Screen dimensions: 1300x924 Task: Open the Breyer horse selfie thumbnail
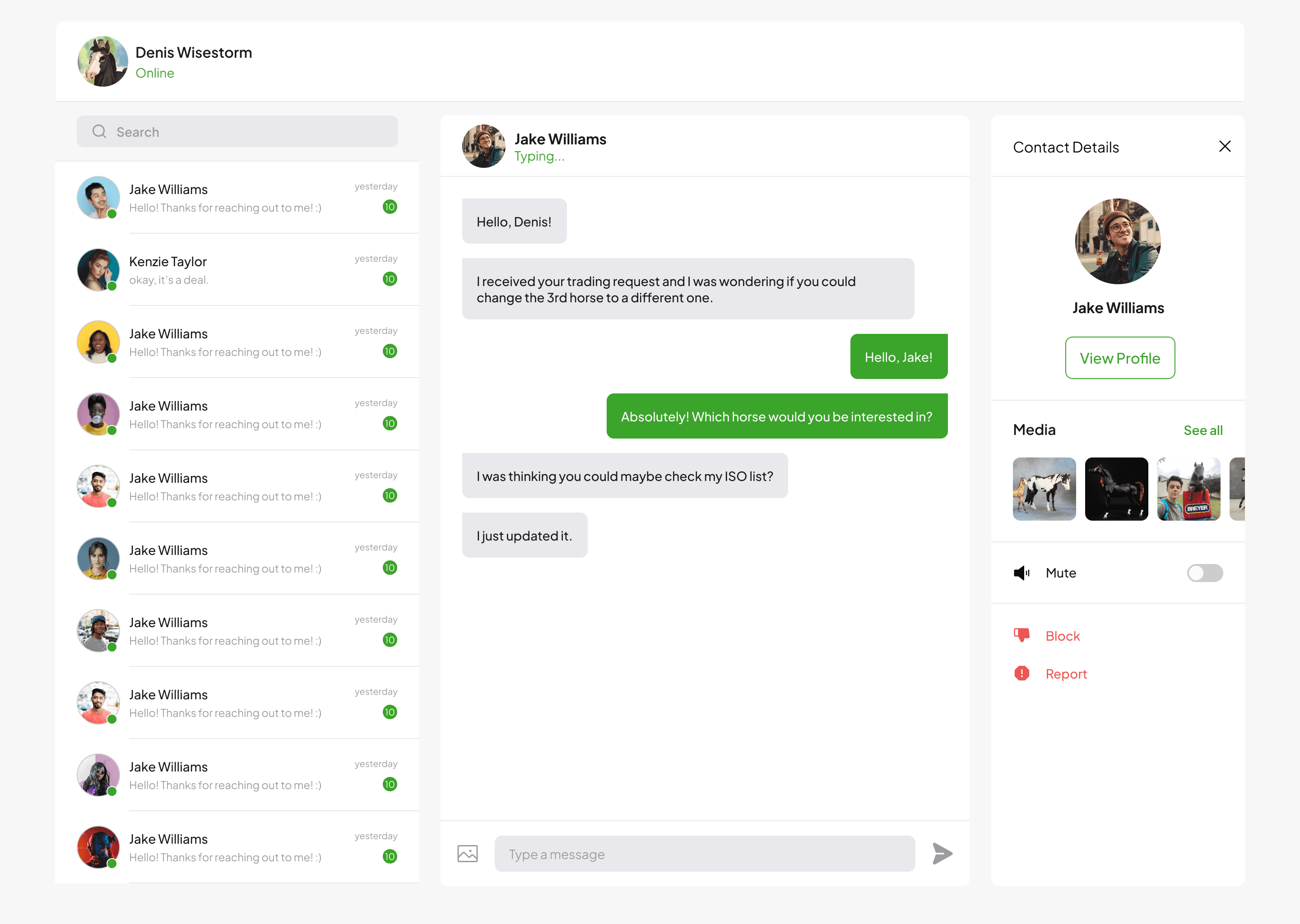(x=1189, y=489)
